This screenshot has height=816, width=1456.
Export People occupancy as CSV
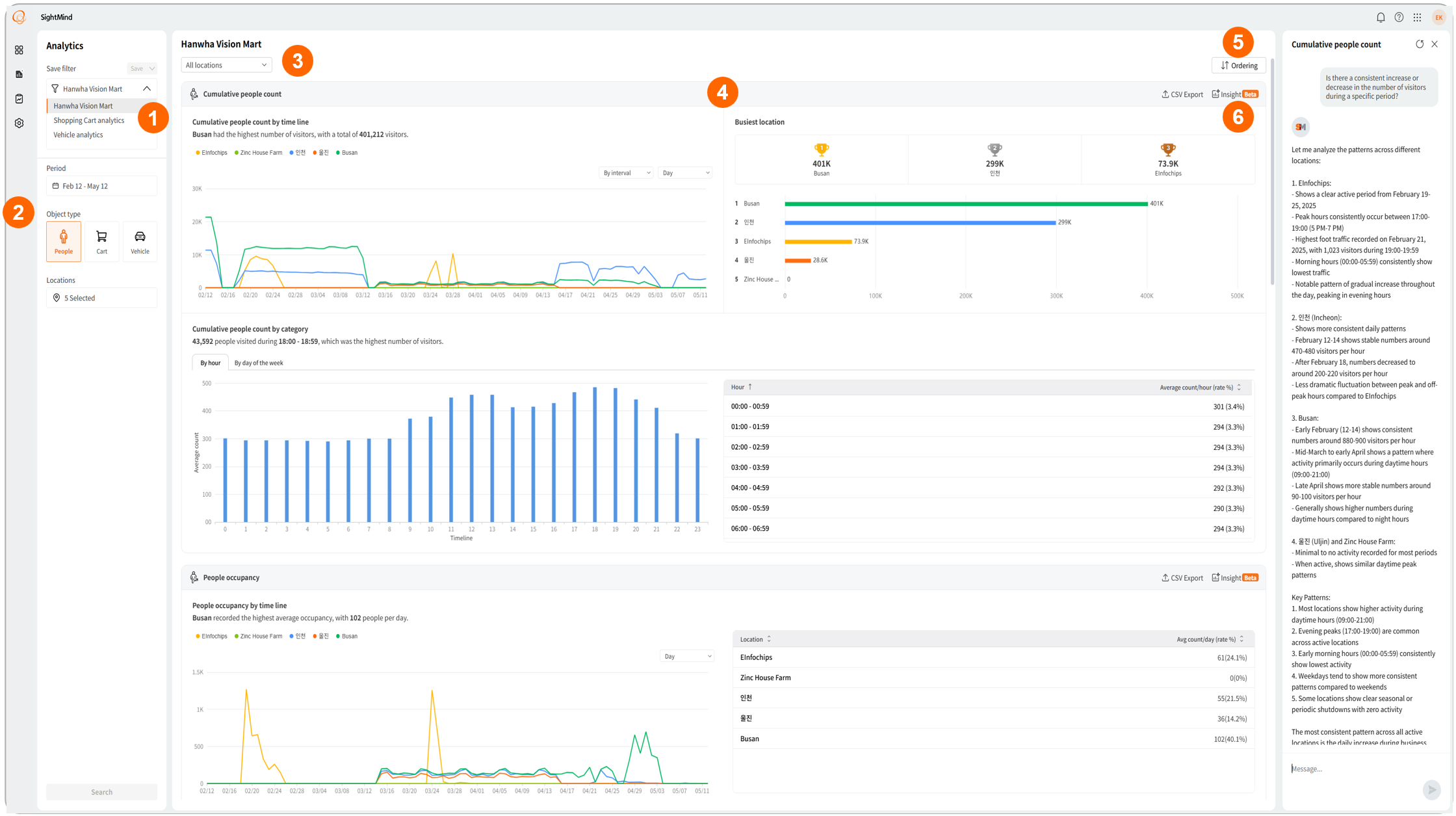click(1182, 577)
